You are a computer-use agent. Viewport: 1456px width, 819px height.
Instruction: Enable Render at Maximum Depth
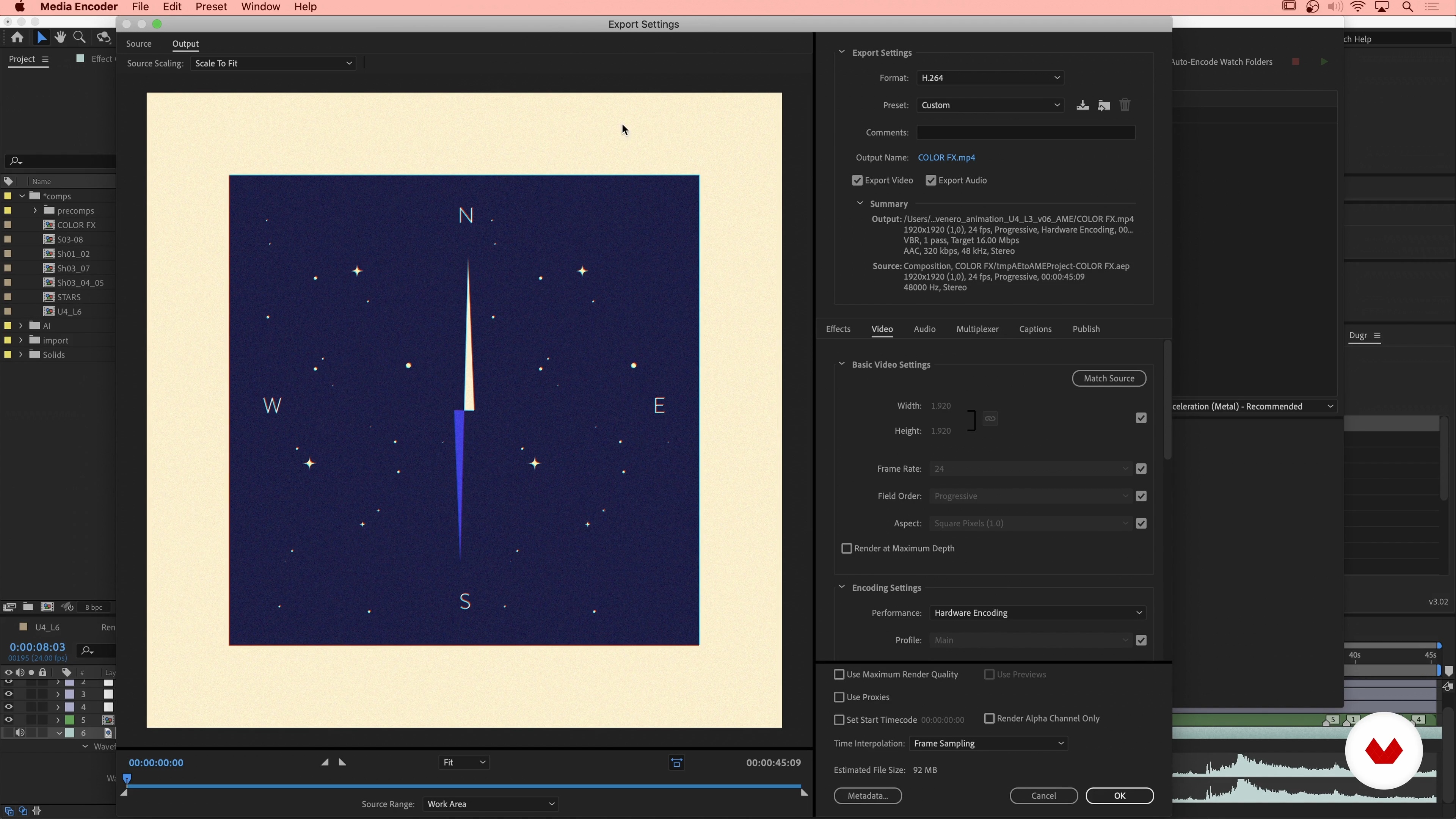point(847,549)
